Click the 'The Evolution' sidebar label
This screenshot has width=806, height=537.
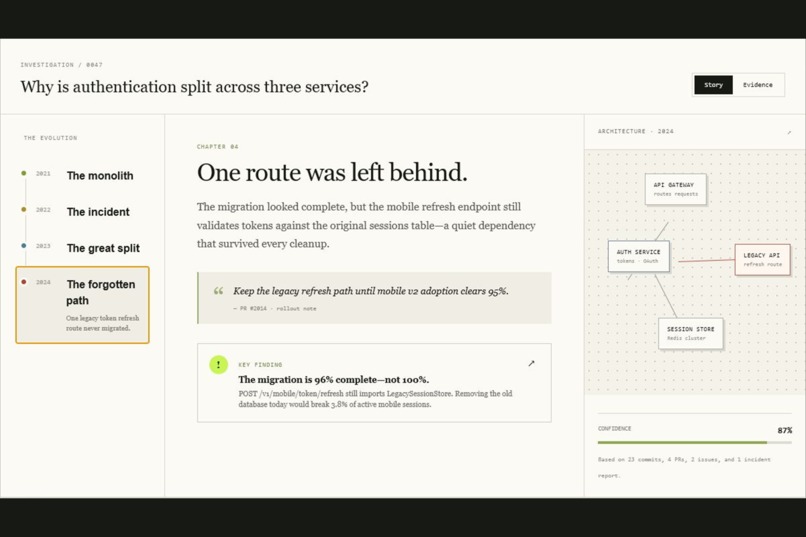click(50, 138)
